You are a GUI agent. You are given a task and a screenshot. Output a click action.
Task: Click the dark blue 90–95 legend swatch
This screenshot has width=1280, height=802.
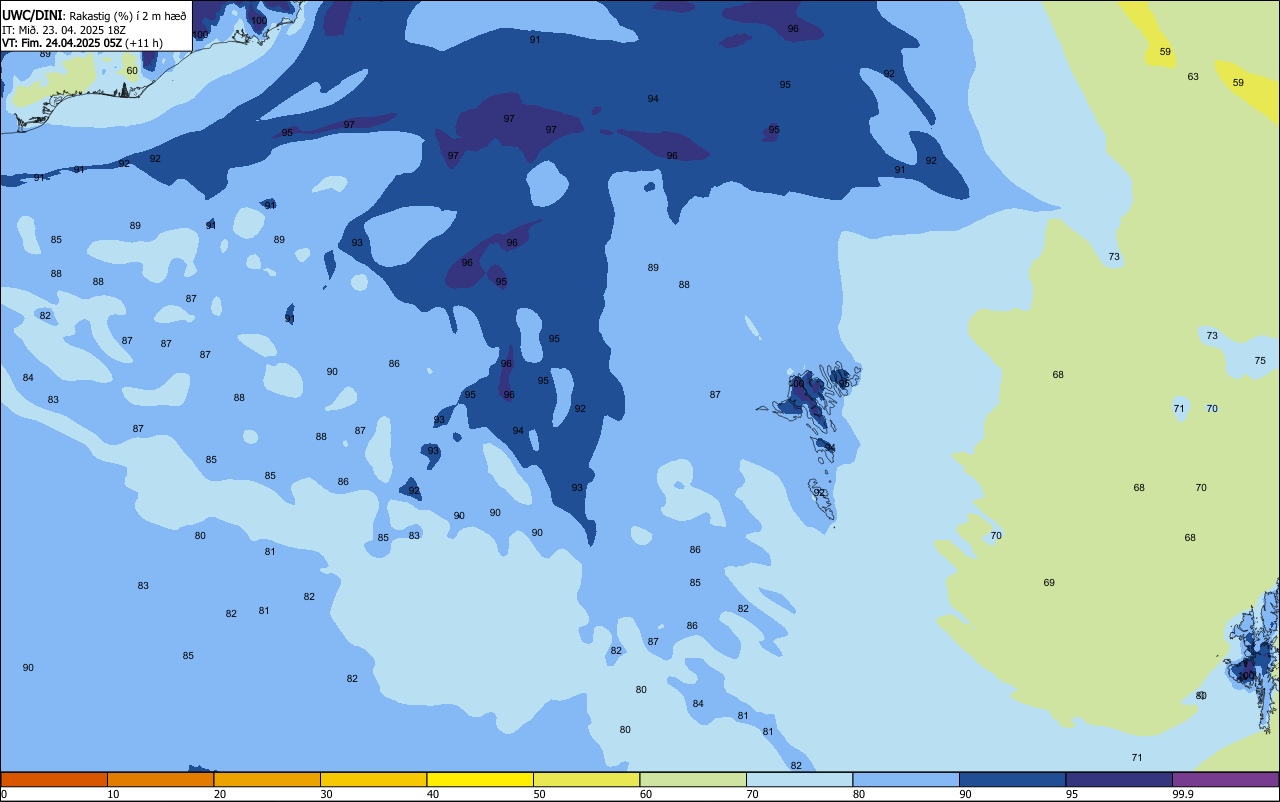1012,779
